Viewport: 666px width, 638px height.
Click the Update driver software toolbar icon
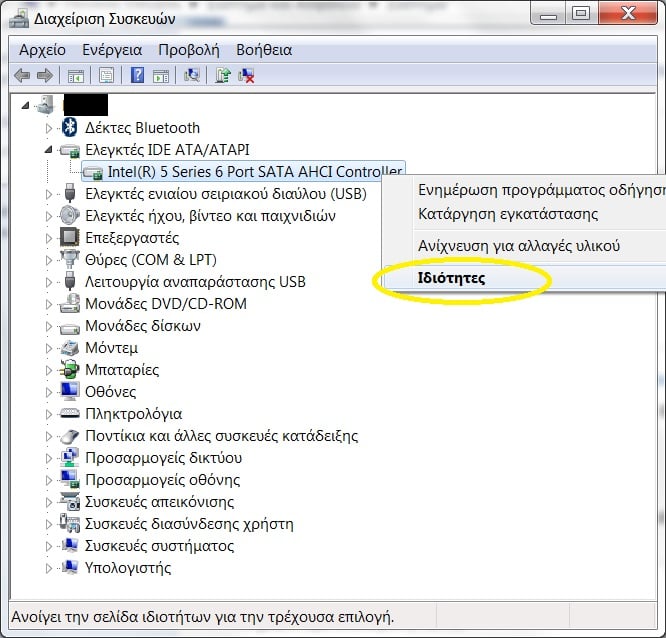(x=223, y=76)
